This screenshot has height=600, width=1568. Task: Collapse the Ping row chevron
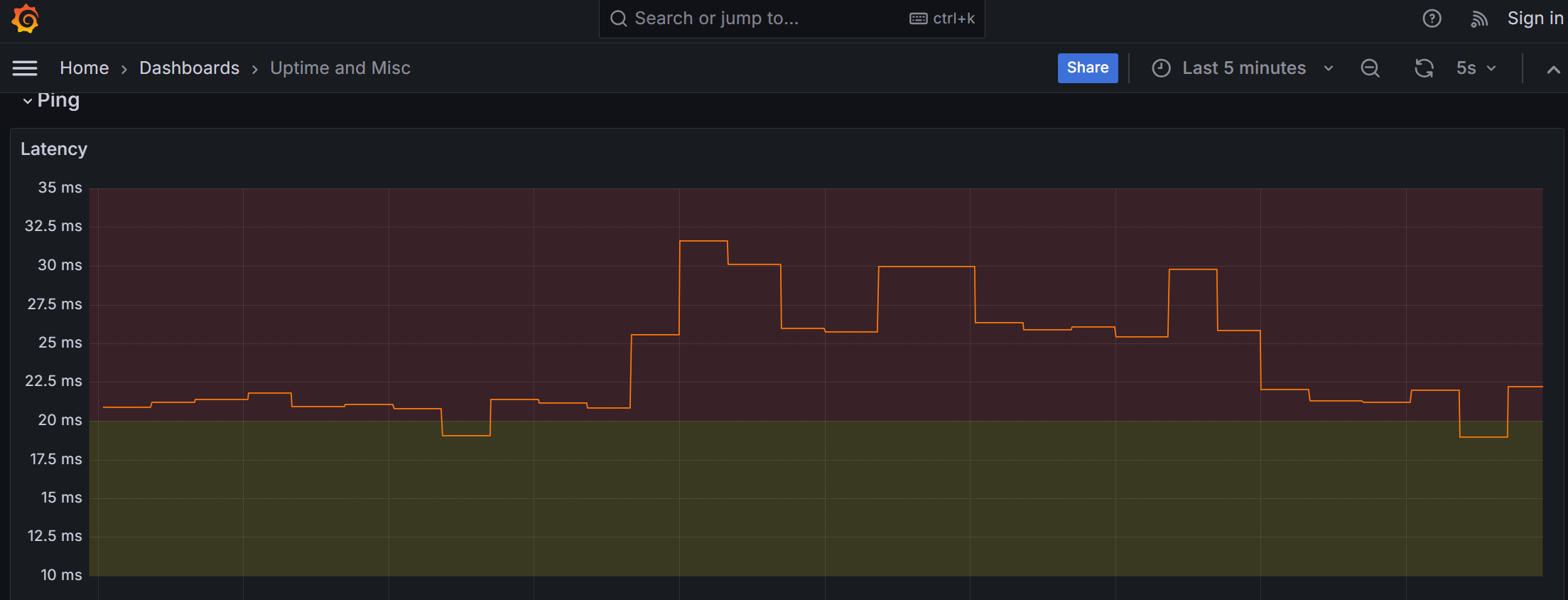28,101
